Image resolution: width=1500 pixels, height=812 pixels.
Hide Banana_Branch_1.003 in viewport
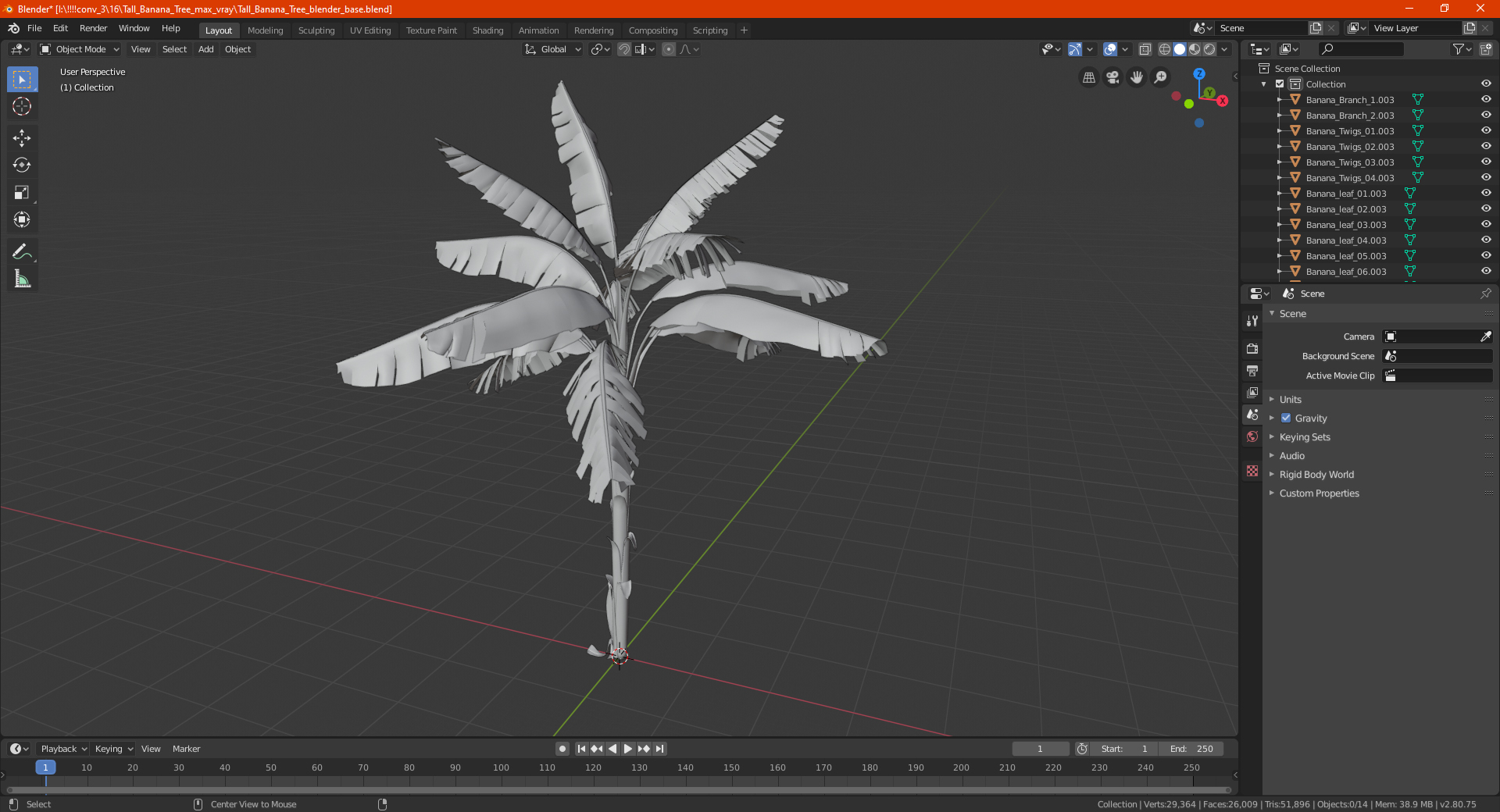point(1486,100)
